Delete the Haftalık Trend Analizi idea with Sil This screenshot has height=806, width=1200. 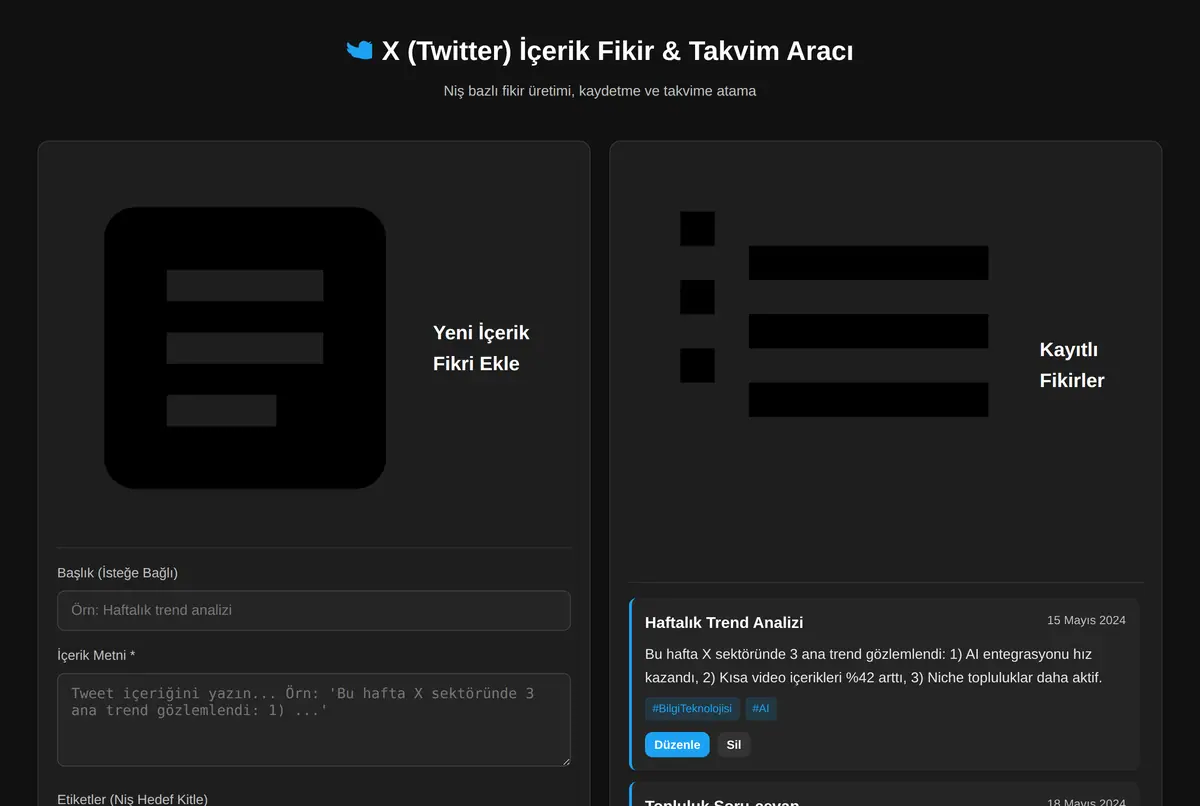pos(734,745)
